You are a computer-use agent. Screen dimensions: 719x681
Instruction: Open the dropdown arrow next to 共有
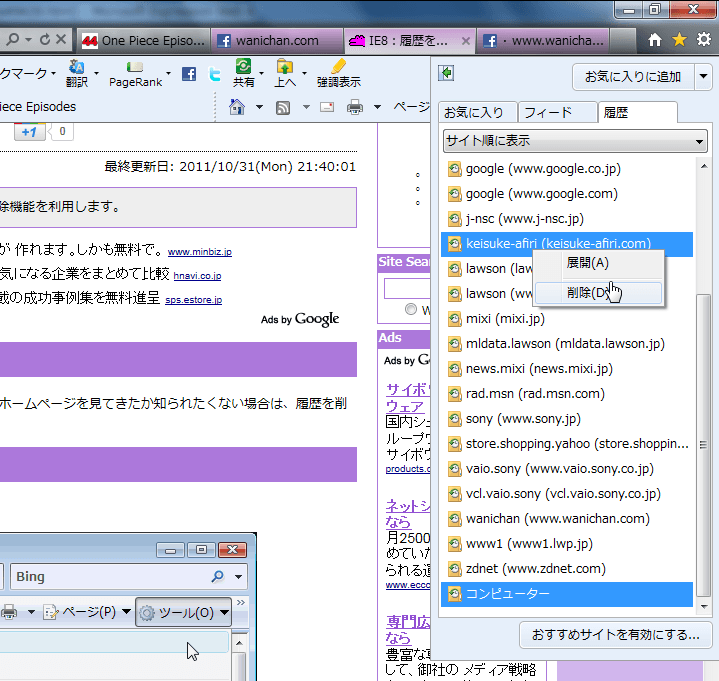(261, 73)
